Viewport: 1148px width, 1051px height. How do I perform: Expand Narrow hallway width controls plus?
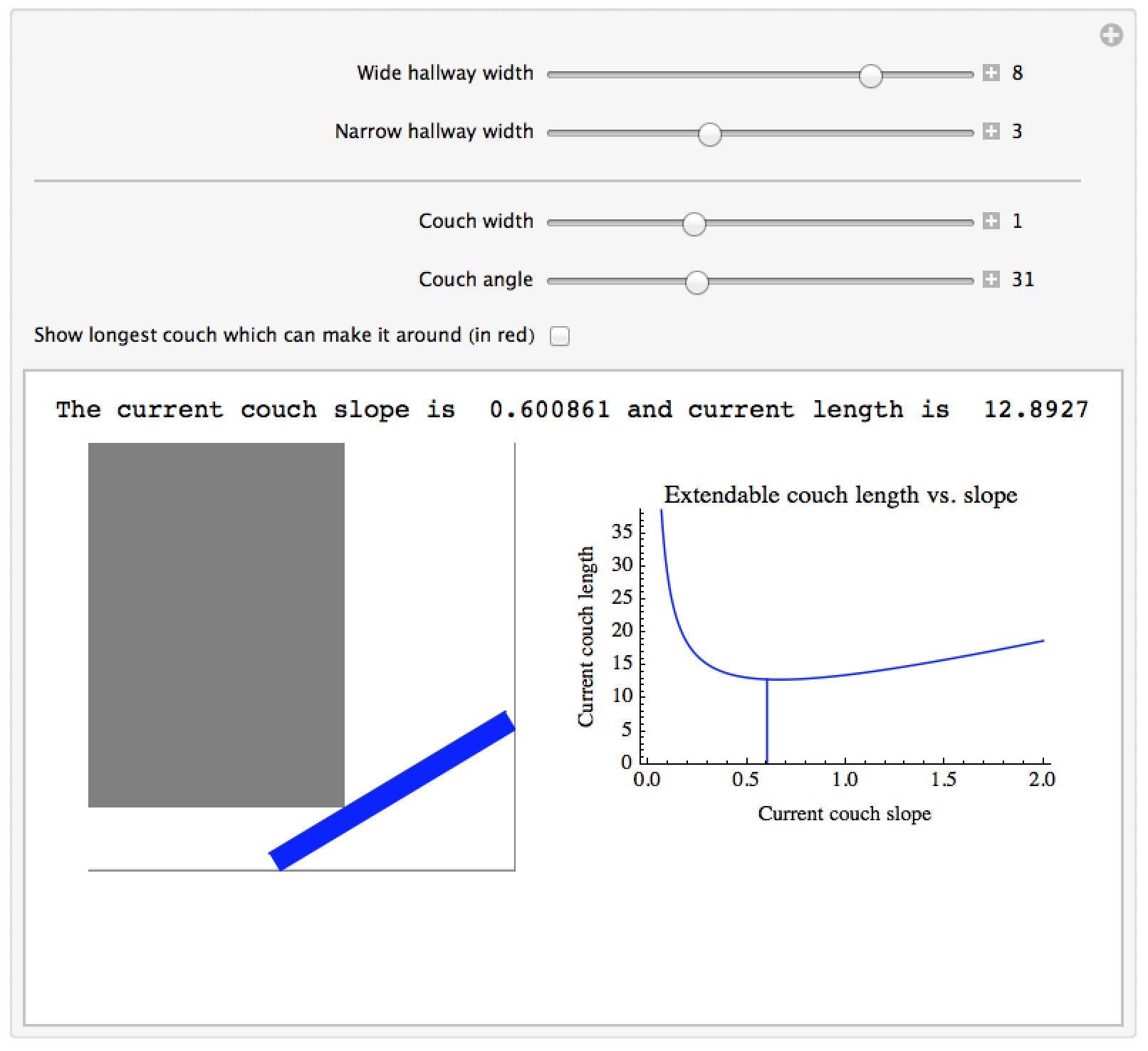tap(991, 131)
